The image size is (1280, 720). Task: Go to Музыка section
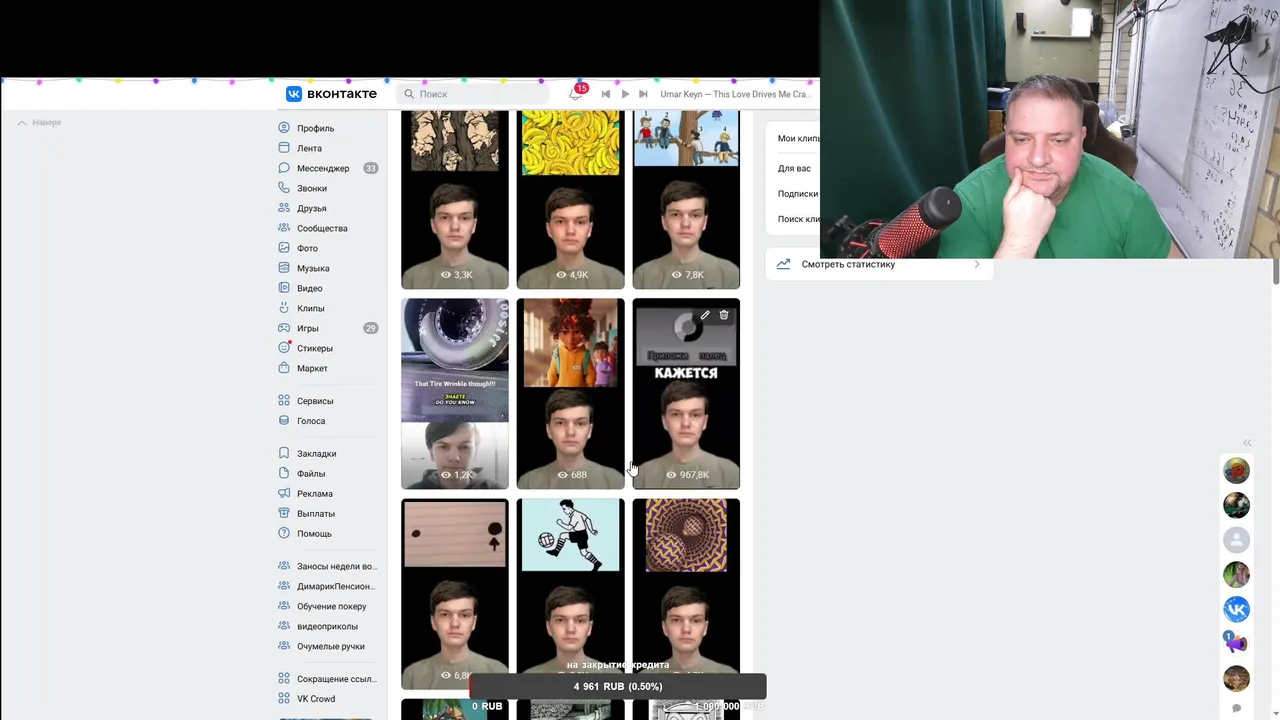pos(313,268)
